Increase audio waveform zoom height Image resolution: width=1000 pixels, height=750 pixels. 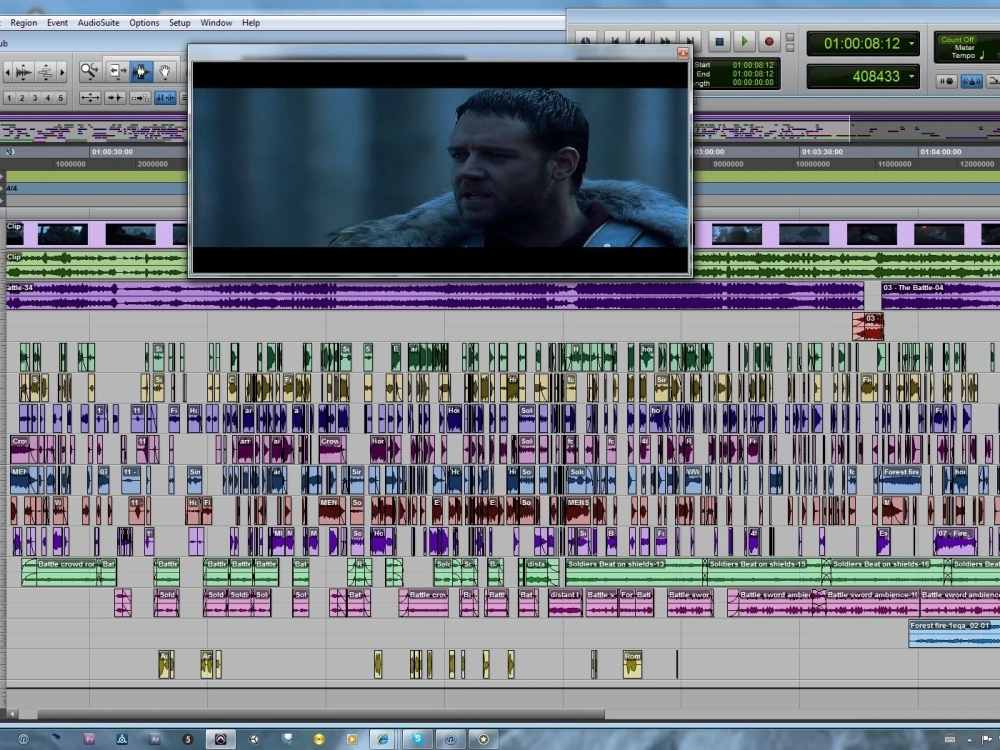(24, 72)
